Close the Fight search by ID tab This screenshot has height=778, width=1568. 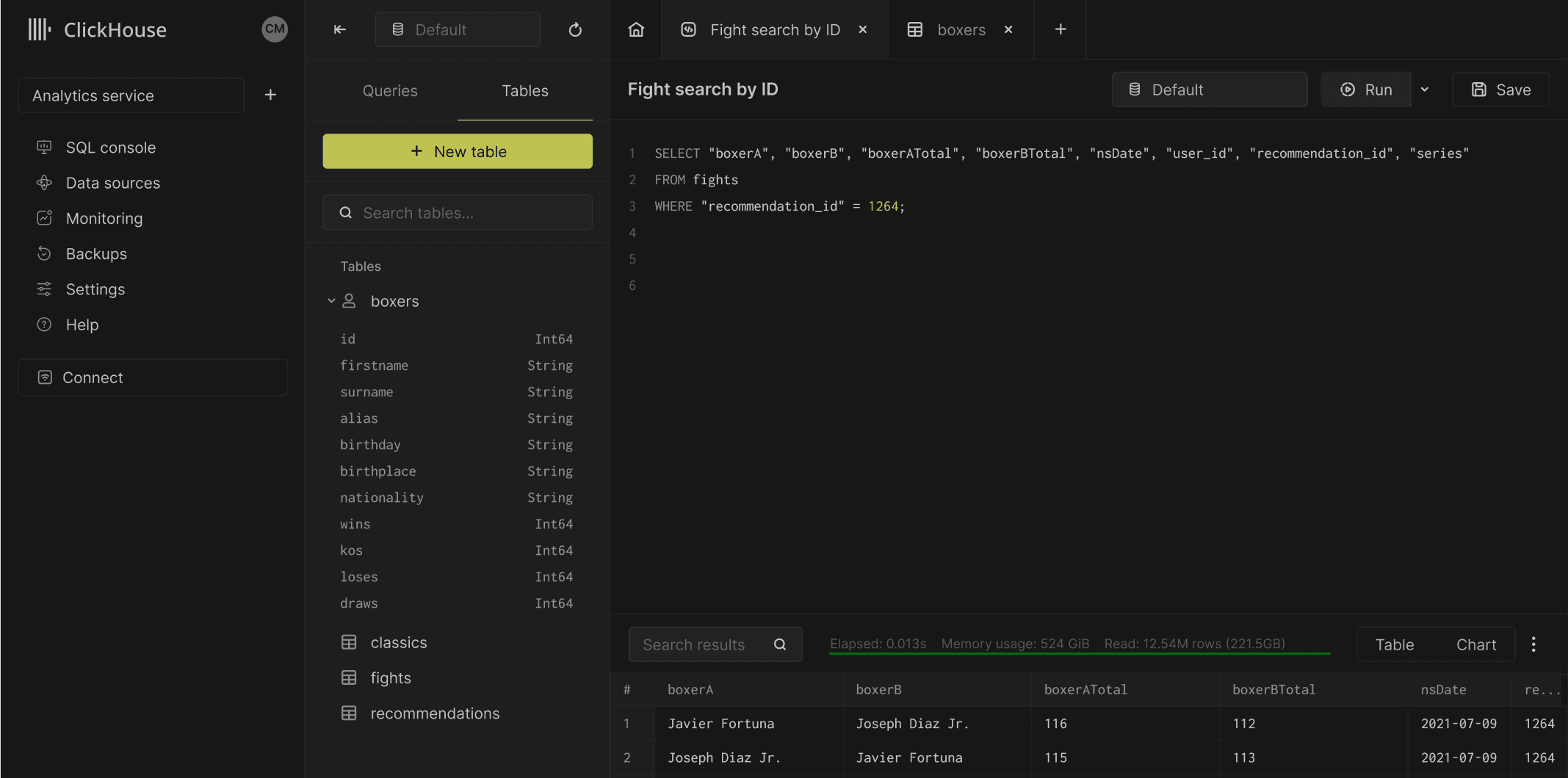[x=863, y=29]
